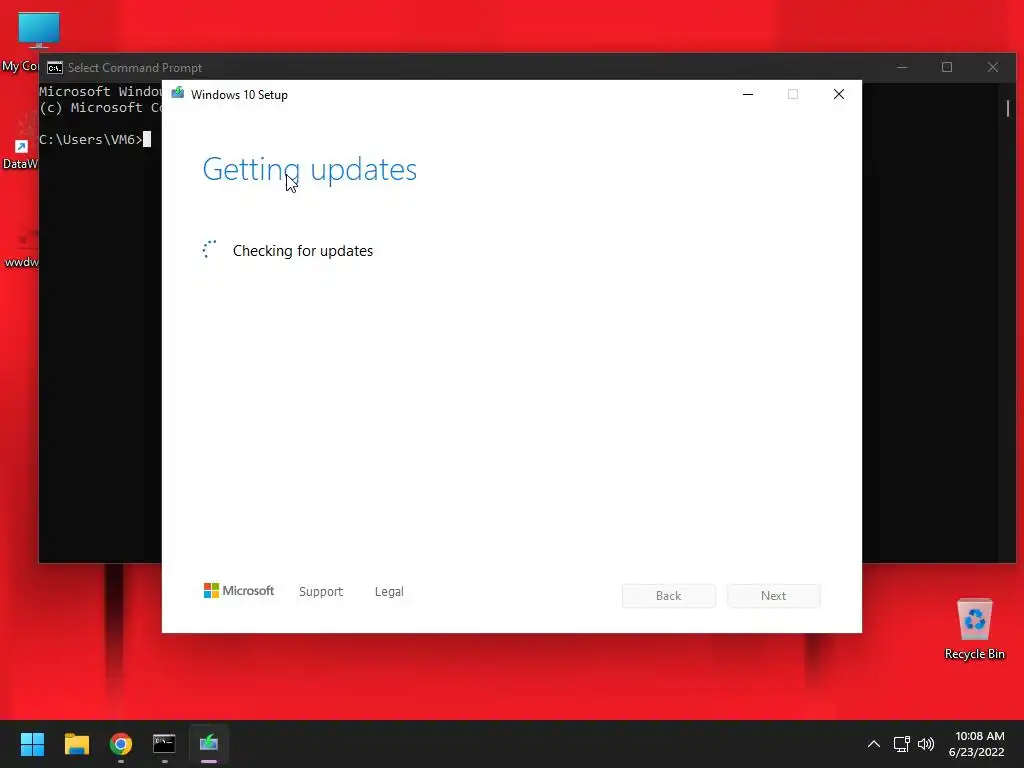Open the Windows Start menu
This screenshot has width=1024, height=768.
[x=32, y=744]
